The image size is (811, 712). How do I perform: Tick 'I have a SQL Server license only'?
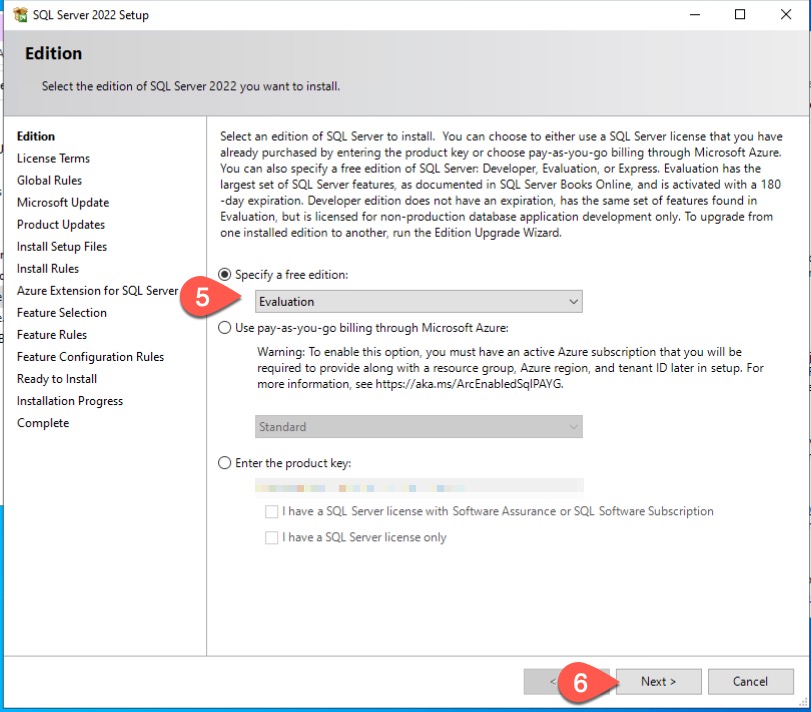tap(272, 537)
